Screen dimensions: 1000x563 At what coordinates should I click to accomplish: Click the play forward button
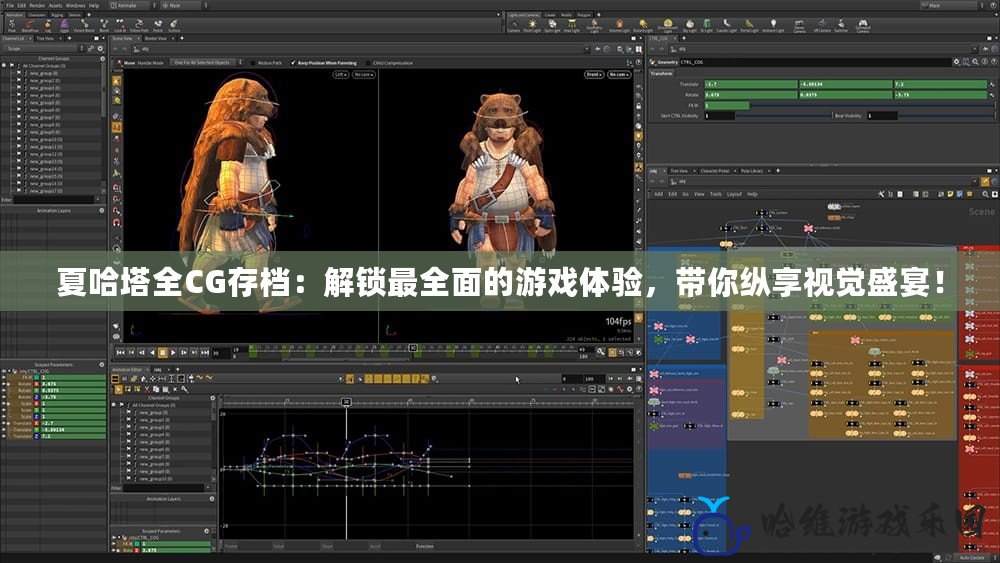pyautogui.click(x=173, y=352)
